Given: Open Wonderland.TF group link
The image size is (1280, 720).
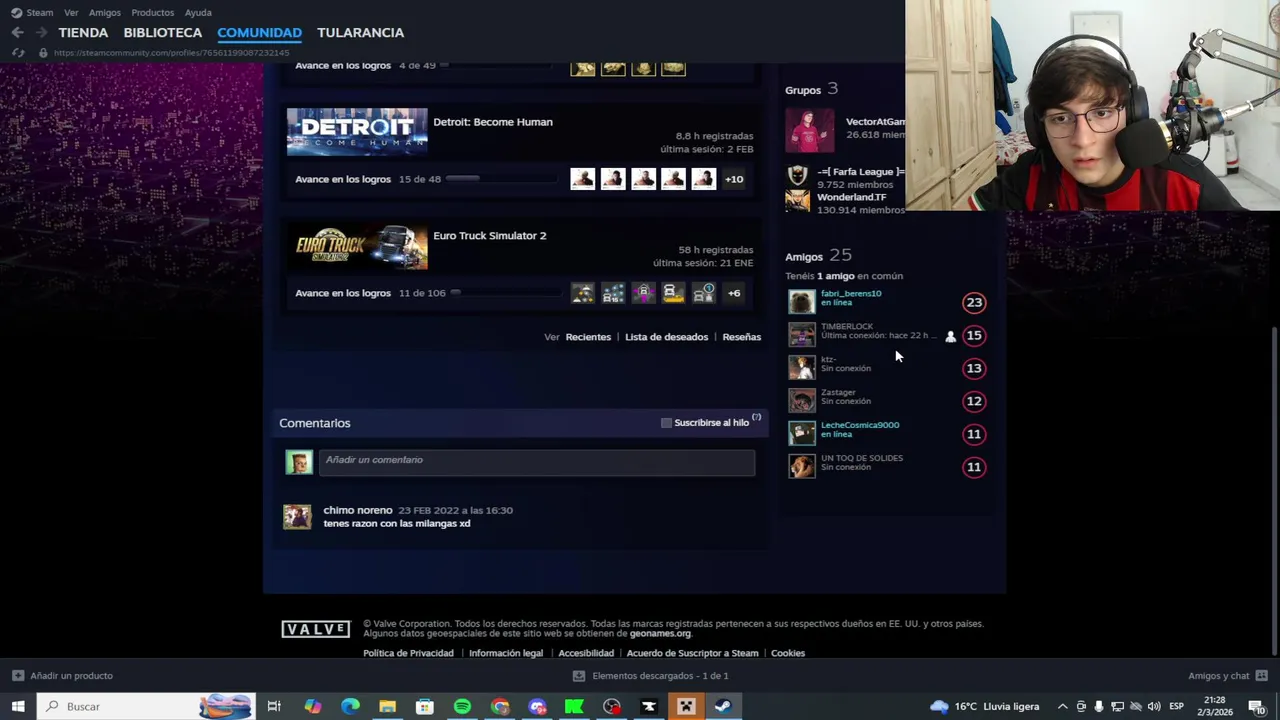Looking at the screenshot, I should click(x=851, y=197).
